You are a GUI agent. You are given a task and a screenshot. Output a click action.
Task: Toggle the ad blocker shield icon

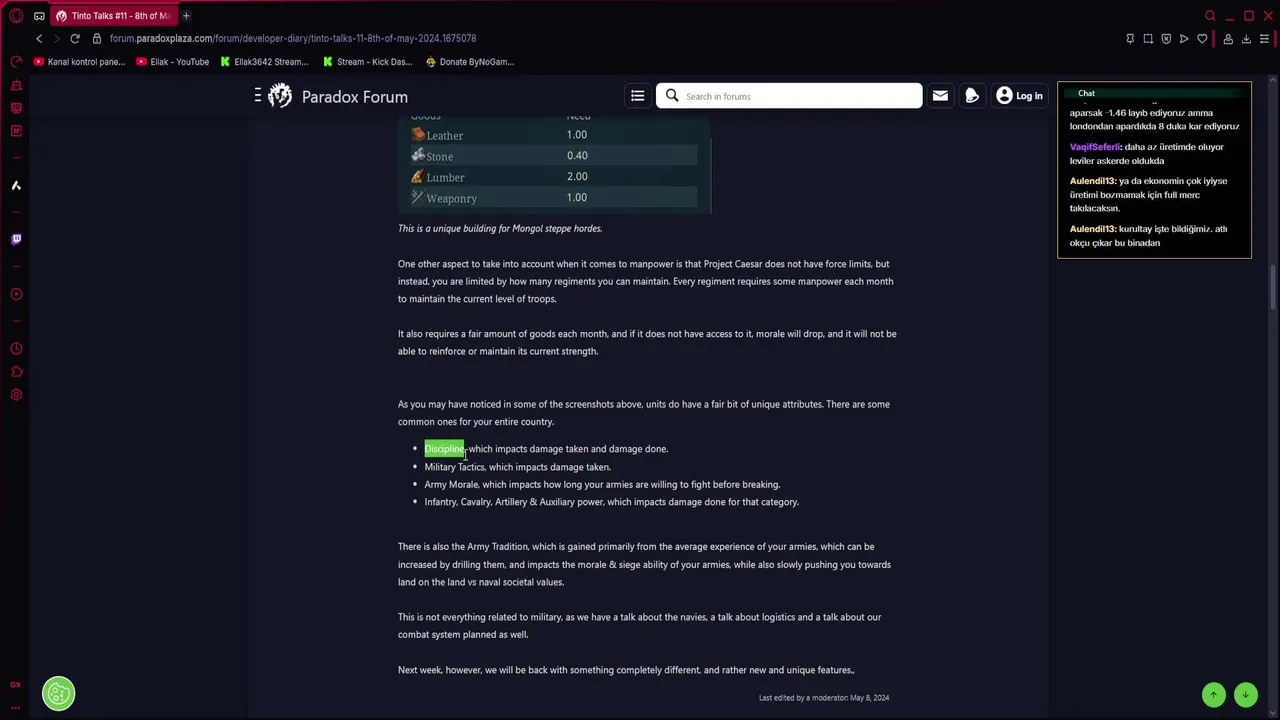1166,38
